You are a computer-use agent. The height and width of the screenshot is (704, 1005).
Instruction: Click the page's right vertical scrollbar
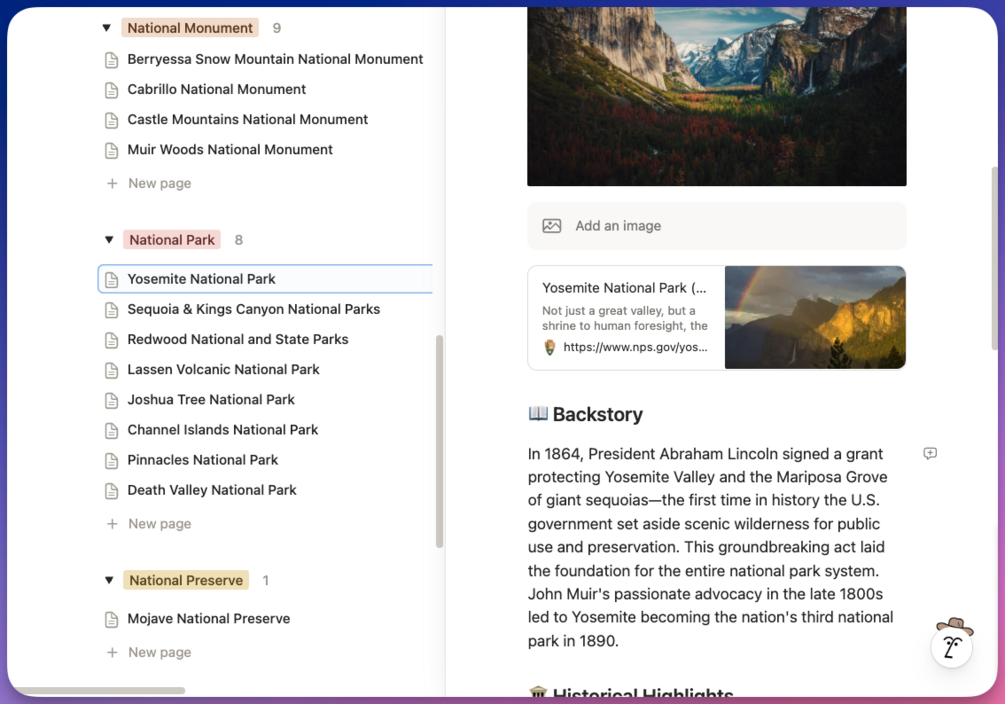tap(994, 258)
